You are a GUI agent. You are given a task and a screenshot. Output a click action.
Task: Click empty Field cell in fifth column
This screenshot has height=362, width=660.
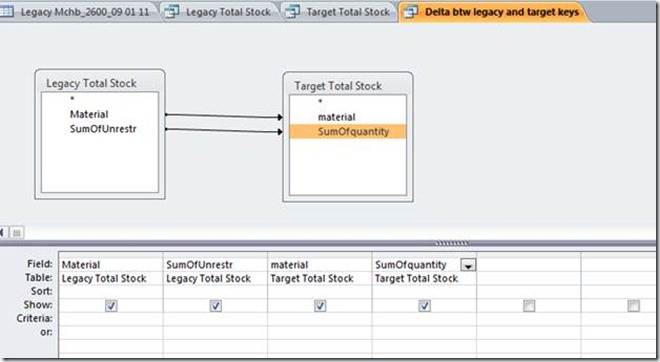click(529, 265)
